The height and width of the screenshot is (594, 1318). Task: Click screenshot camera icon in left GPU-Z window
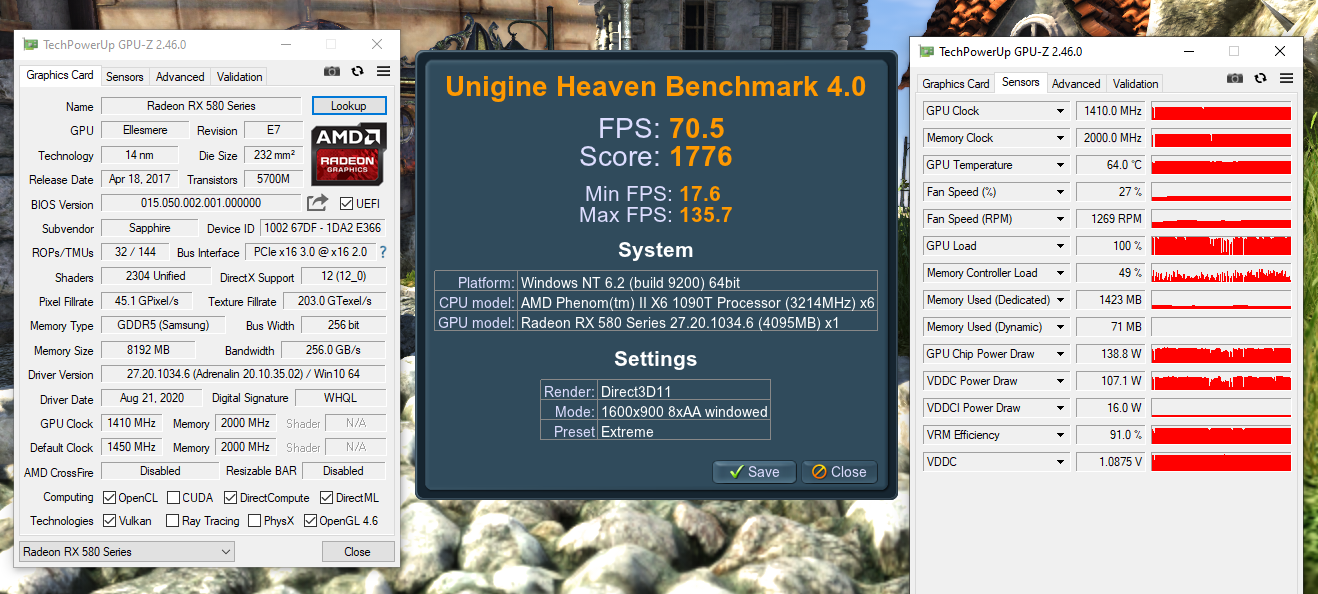pyautogui.click(x=332, y=71)
